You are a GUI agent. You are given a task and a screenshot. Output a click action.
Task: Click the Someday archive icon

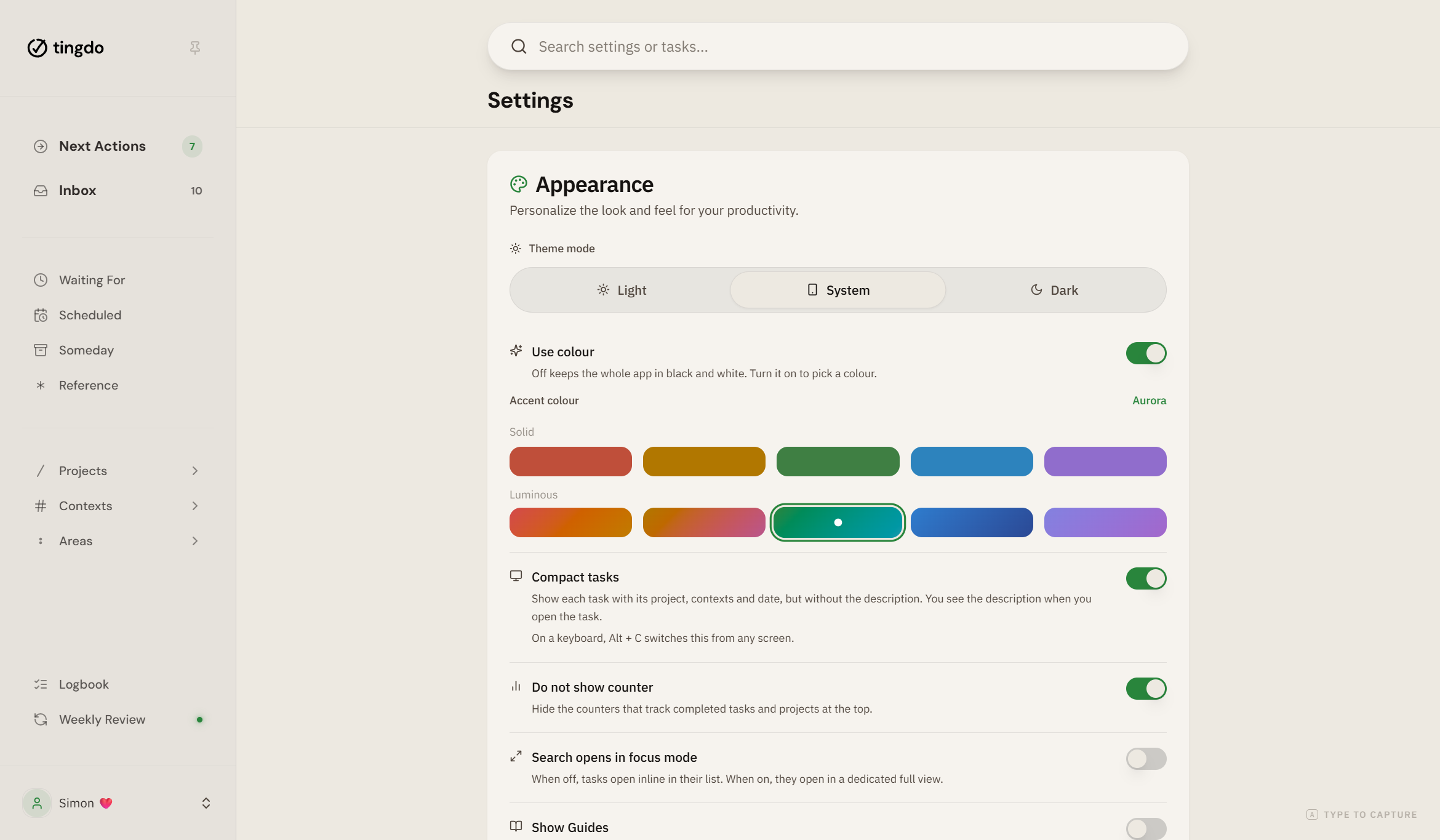click(x=41, y=350)
